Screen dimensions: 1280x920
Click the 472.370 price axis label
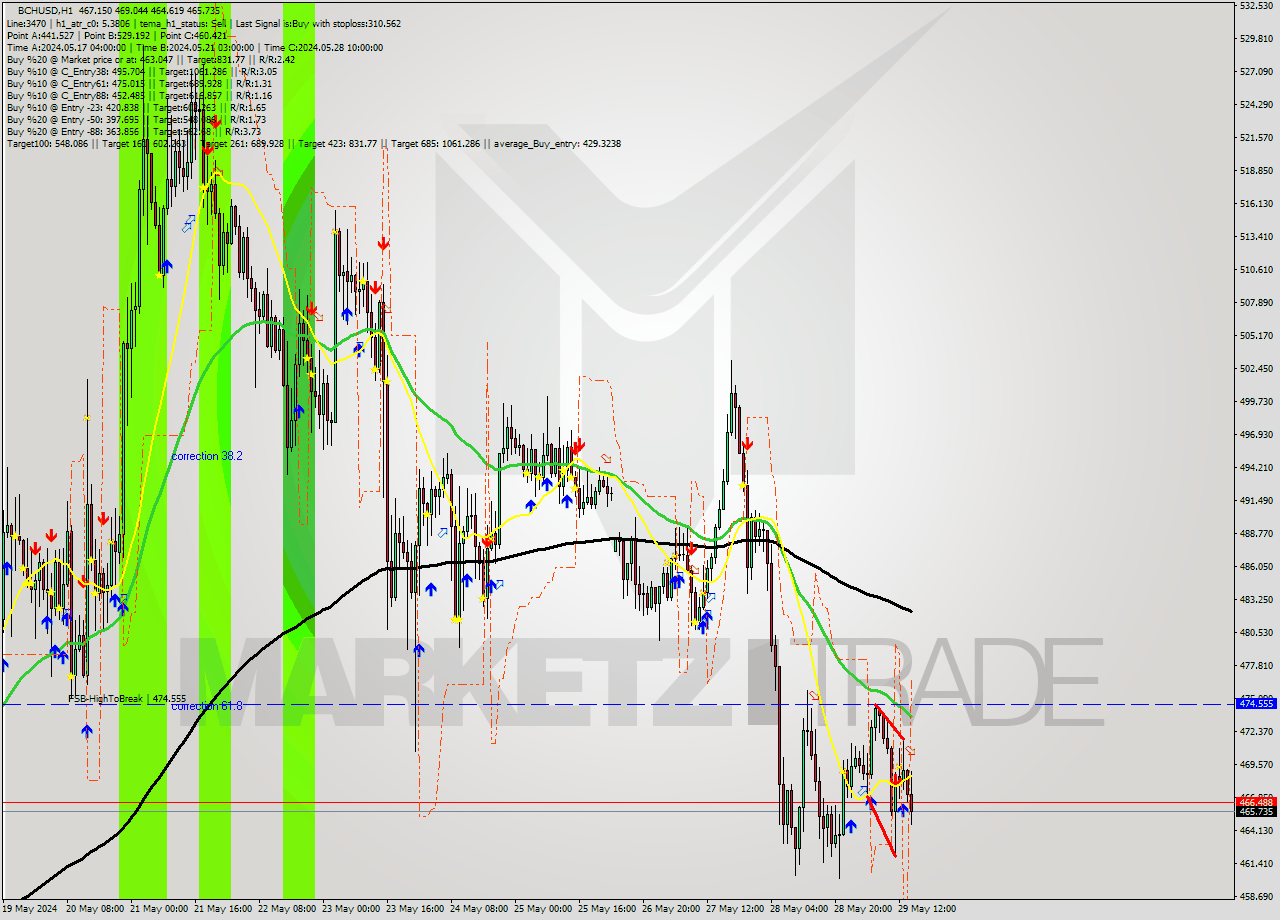(x=1255, y=732)
